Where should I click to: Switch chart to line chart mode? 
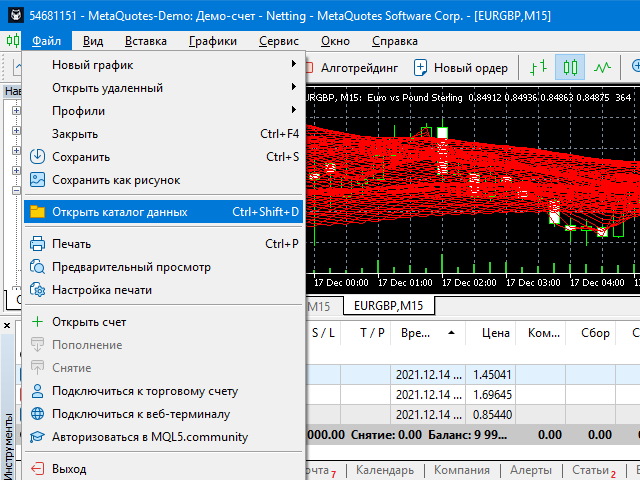pyautogui.click(x=602, y=67)
